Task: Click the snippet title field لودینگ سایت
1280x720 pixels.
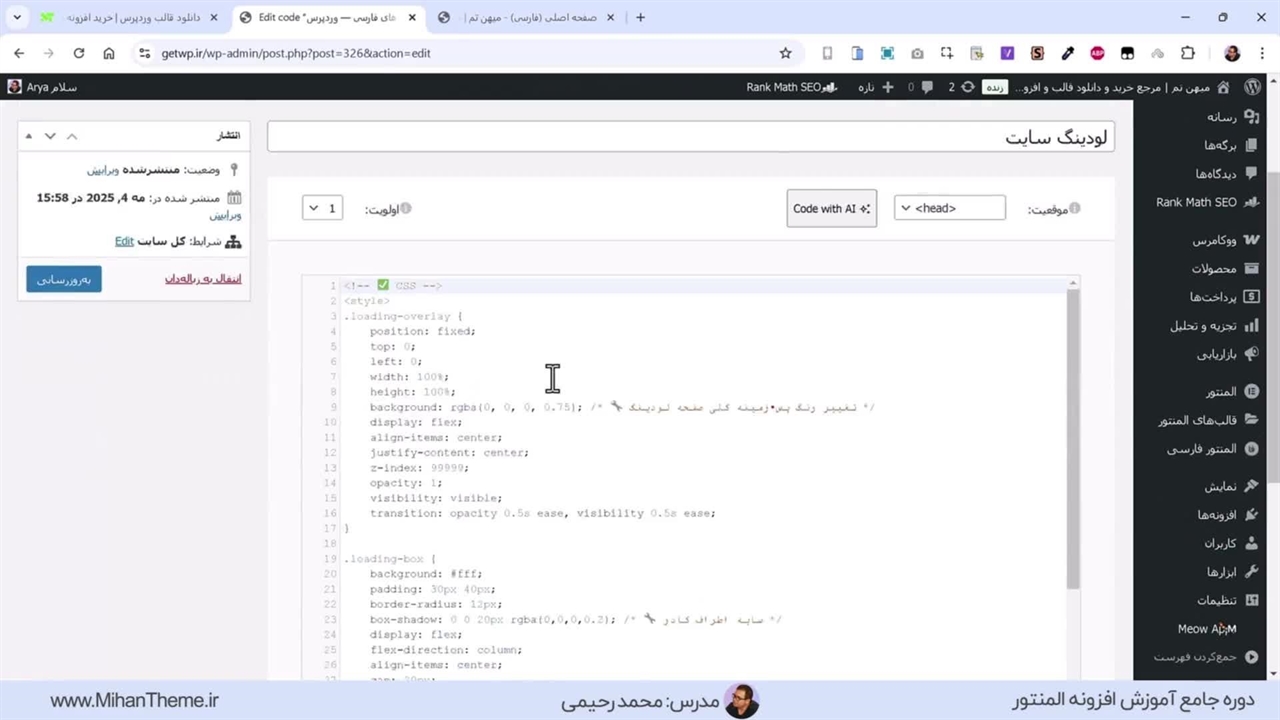Action: coord(691,137)
